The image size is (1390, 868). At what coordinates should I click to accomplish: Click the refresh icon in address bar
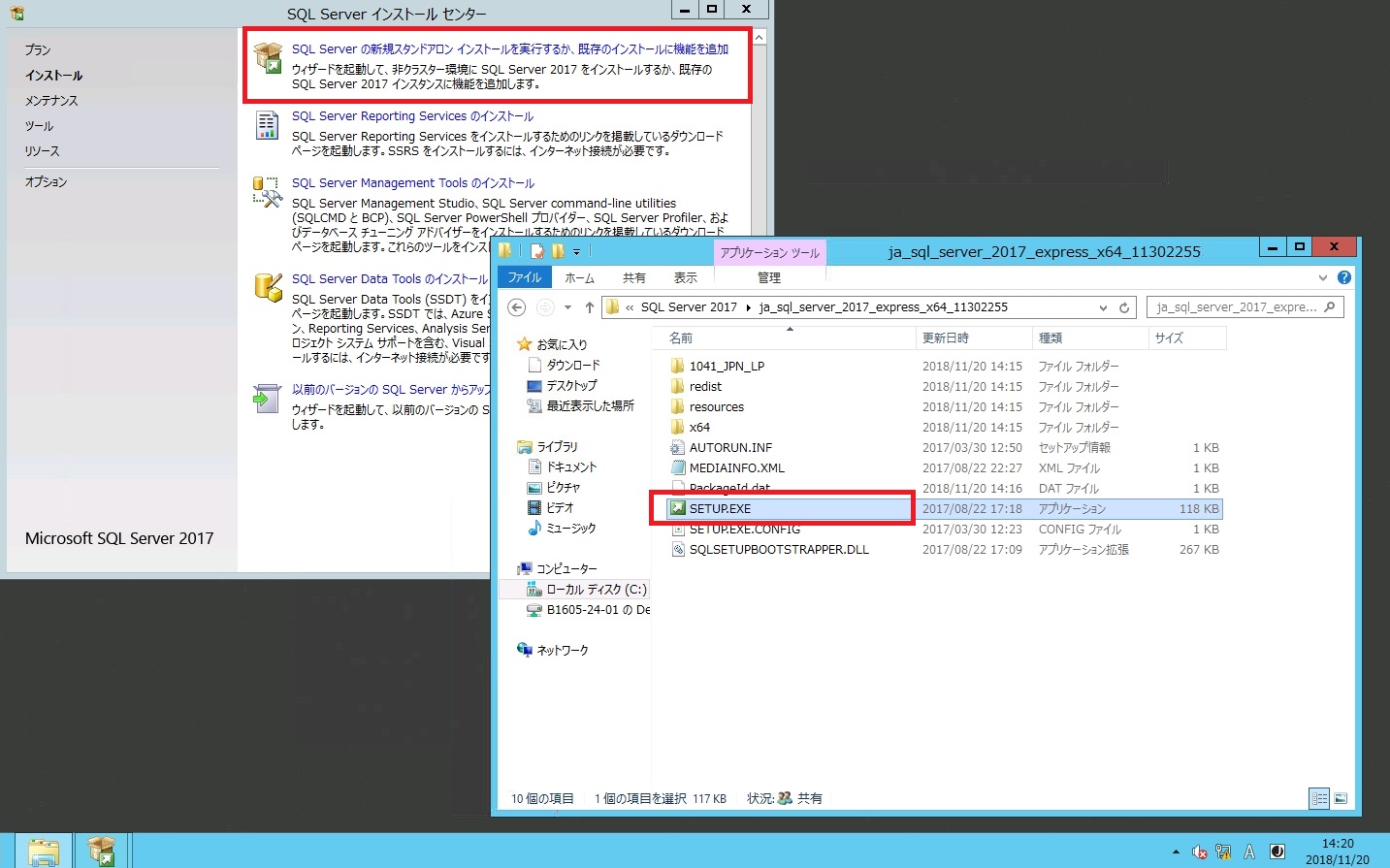pos(1124,307)
